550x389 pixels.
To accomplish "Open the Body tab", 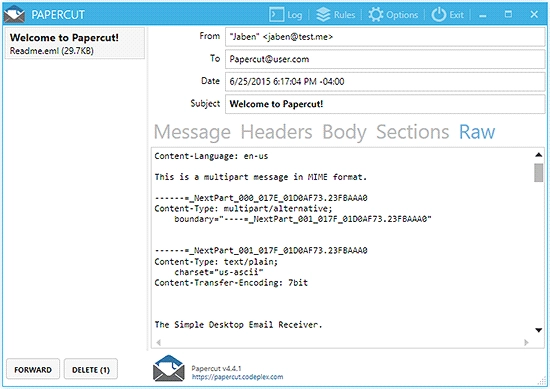I will pos(344,133).
